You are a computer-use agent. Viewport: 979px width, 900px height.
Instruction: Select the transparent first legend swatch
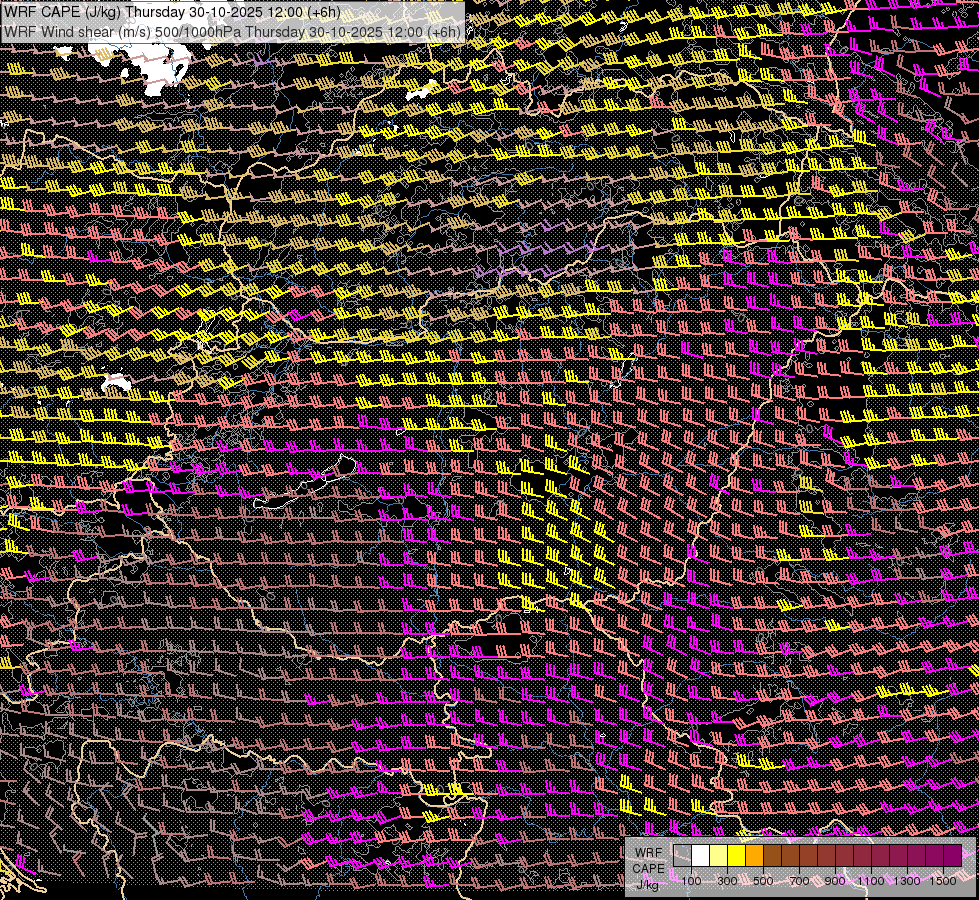tap(682, 855)
